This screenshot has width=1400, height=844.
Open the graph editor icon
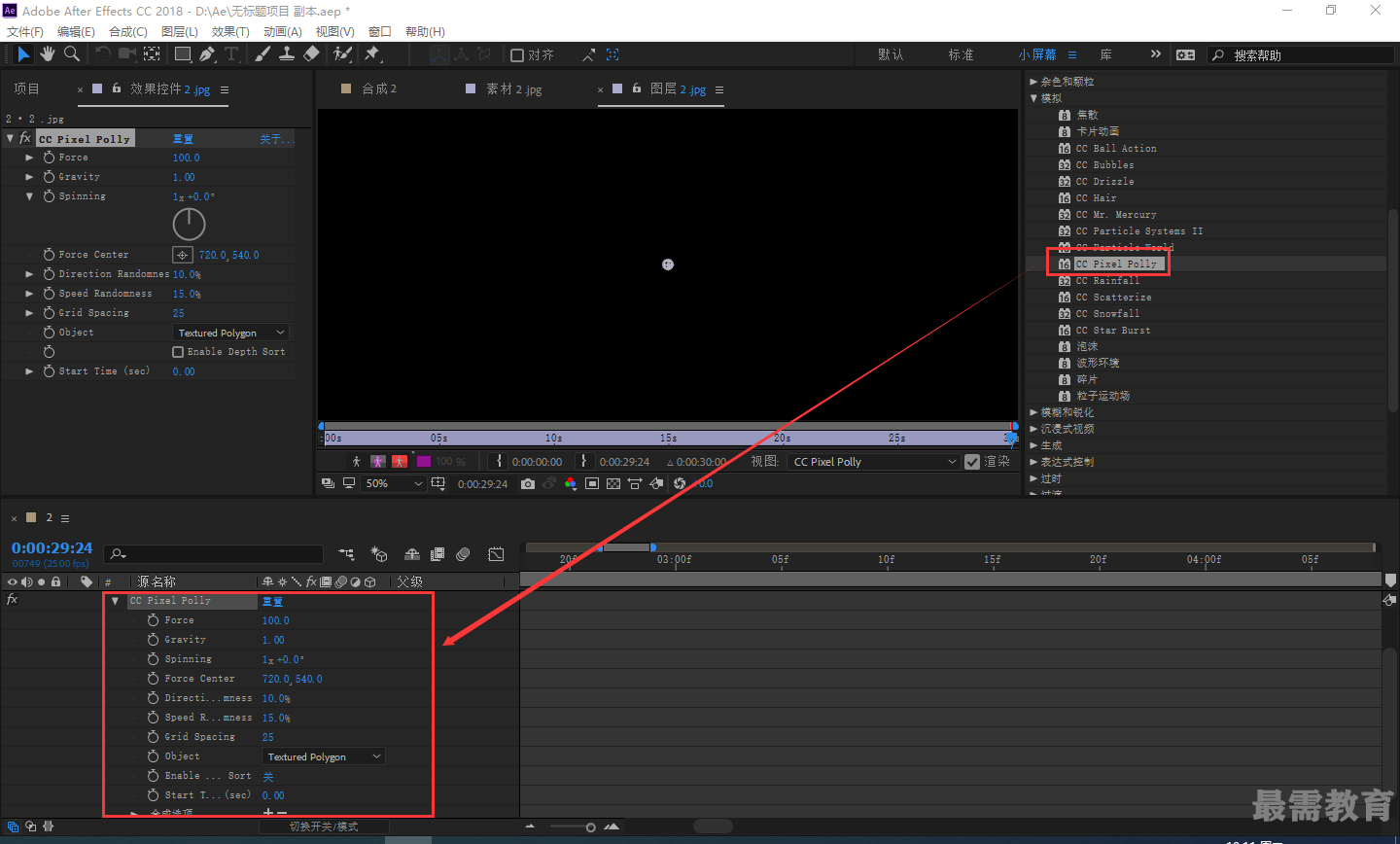496,554
